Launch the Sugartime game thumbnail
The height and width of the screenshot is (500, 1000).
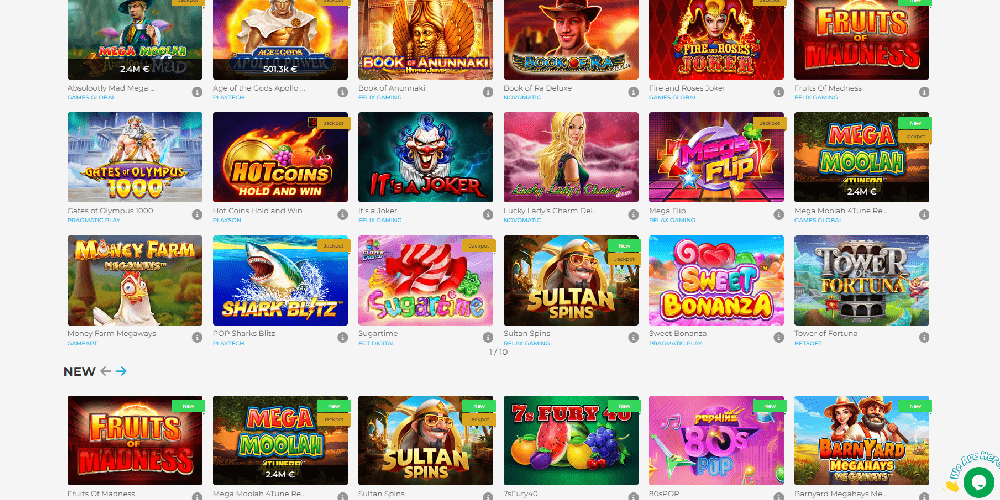pos(425,281)
